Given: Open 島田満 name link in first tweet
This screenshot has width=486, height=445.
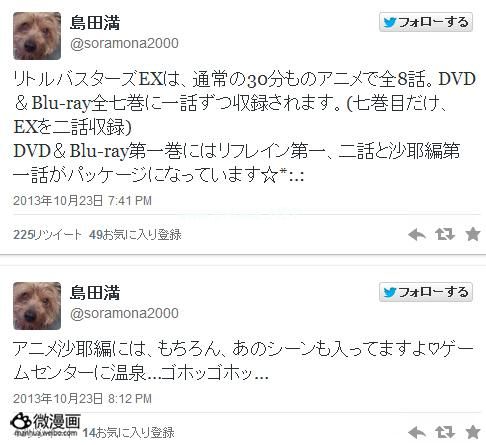Looking at the screenshot, I should tap(95, 23).
